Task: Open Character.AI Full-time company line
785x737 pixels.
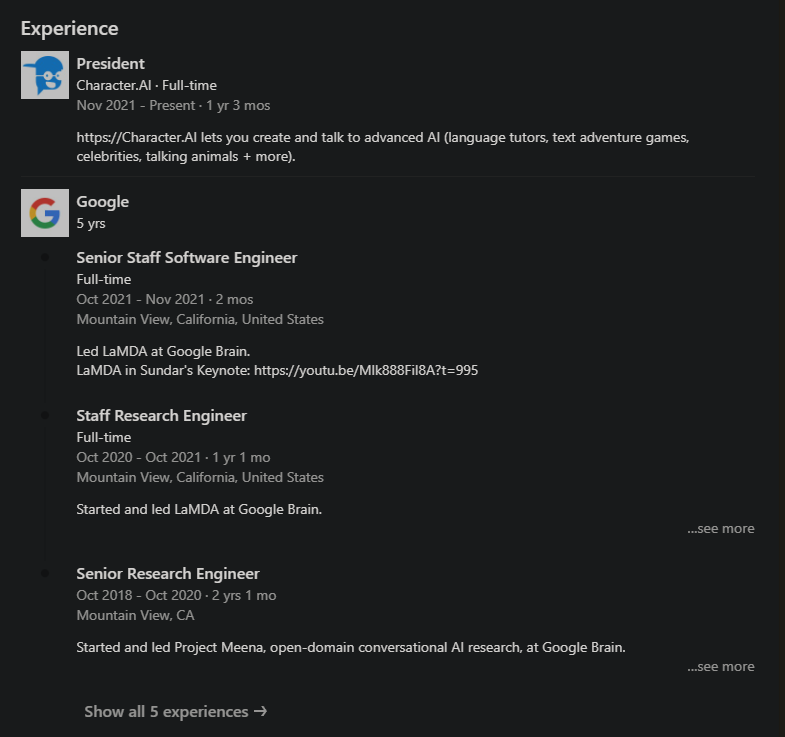Action: [x=147, y=85]
